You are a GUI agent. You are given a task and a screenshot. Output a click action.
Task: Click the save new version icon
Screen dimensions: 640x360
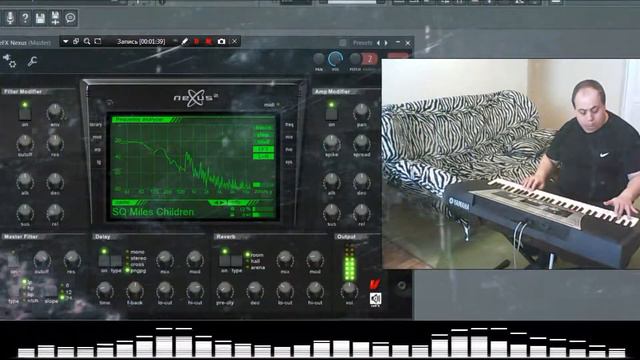tap(55, 18)
